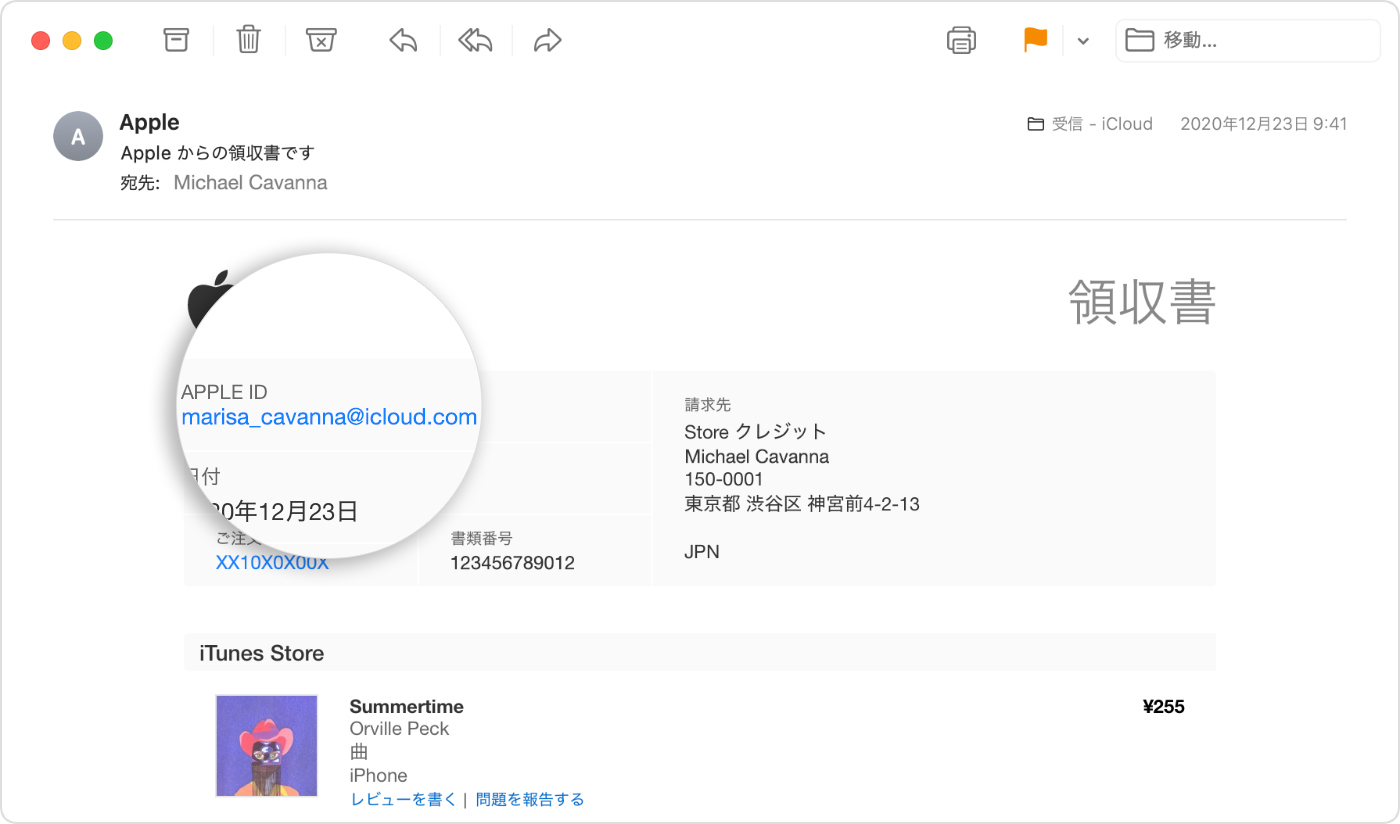Screen dimensions: 1400x824
Task: Open the flag color dropdown arrow
Action: click(x=1082, y=41)
